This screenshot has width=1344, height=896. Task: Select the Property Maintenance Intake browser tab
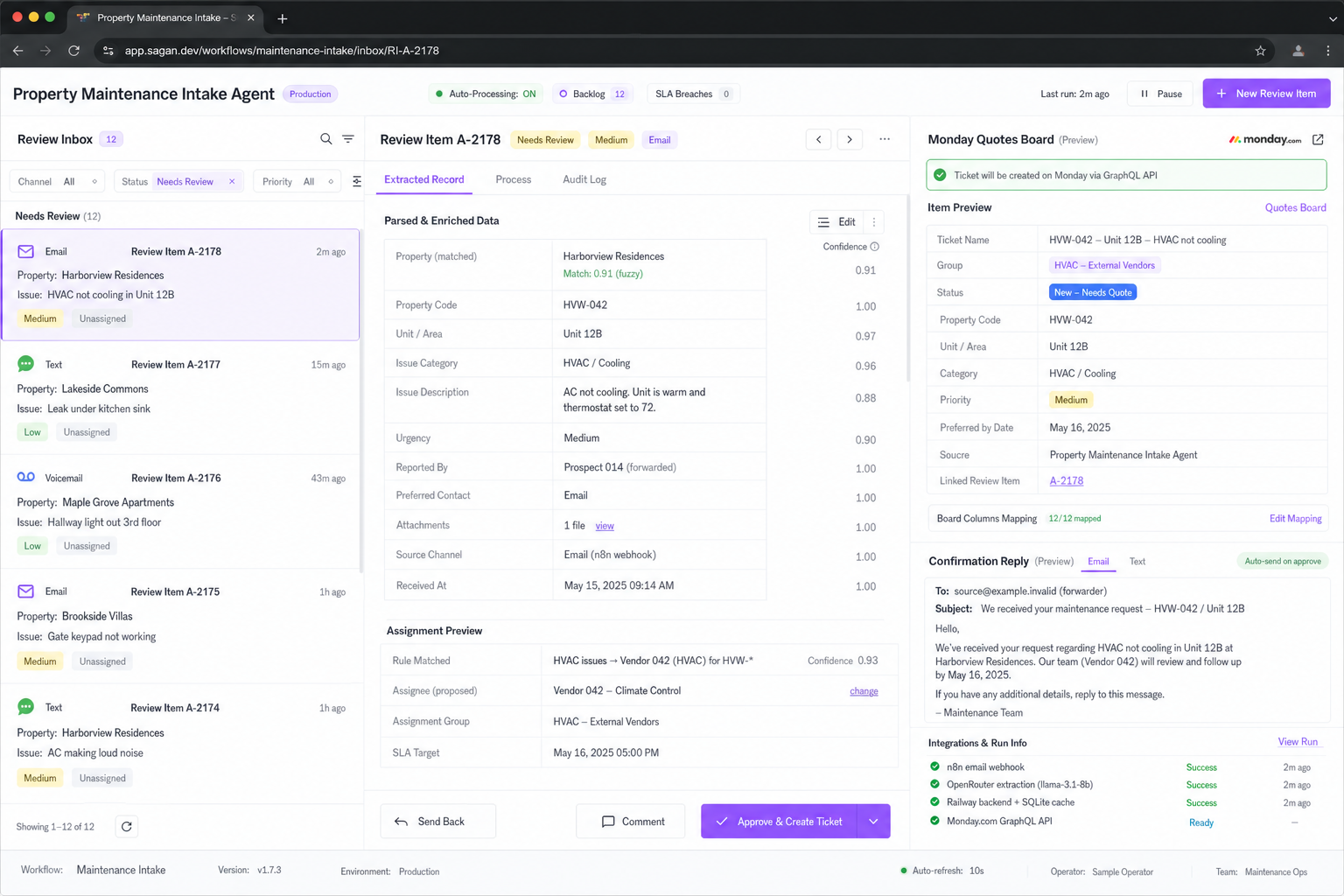[164, 17]
